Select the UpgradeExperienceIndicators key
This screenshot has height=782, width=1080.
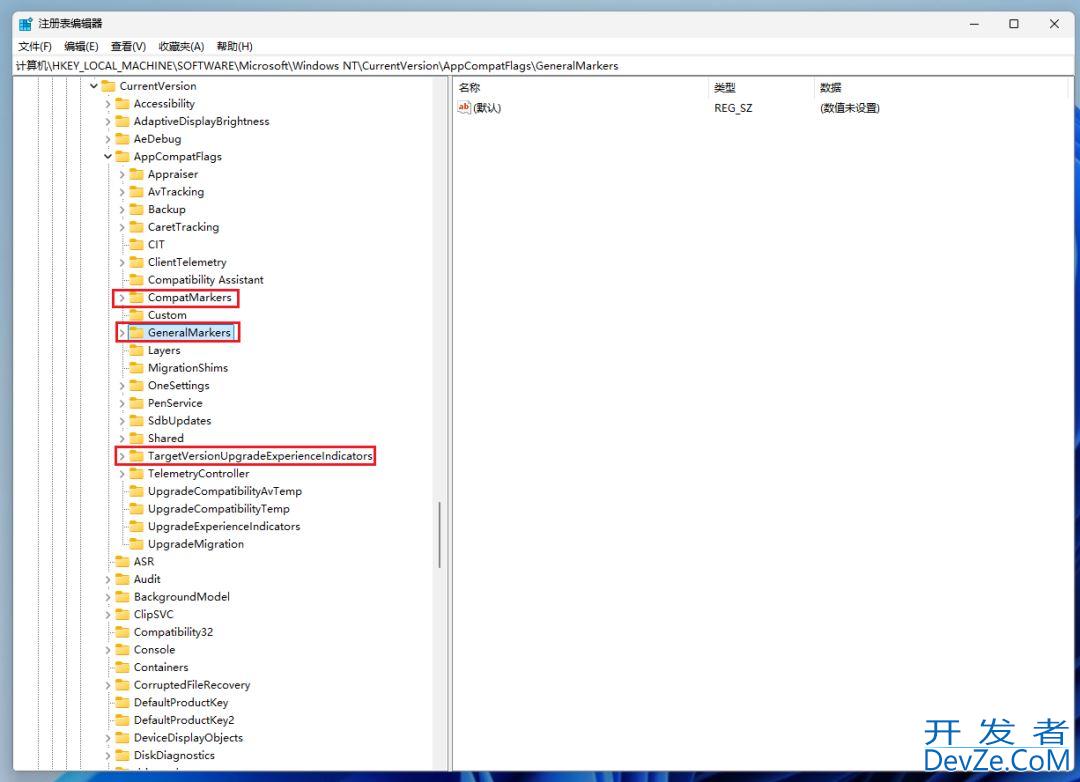224,526
